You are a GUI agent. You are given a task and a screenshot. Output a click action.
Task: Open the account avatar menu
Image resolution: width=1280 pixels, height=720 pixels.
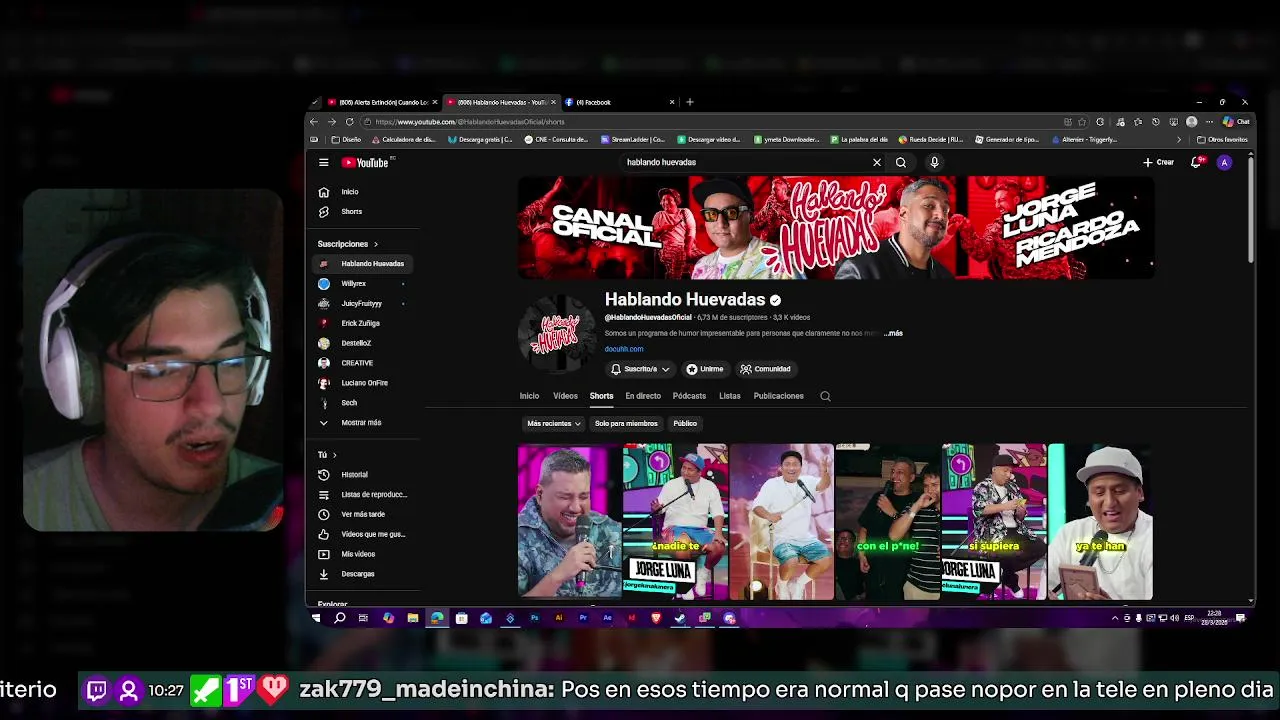point(1224,162)
